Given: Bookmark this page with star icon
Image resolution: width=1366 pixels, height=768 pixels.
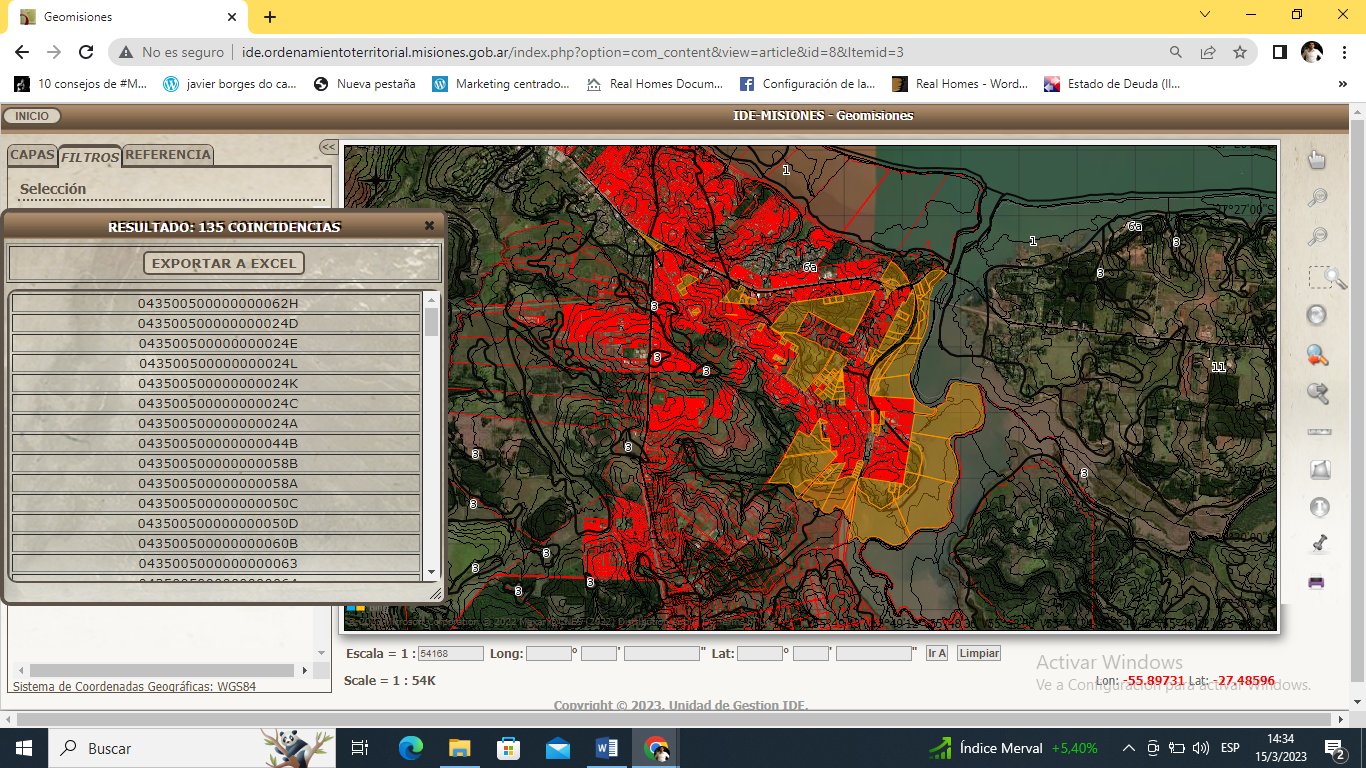Looking at the screenshot, I should tap(1240, 52).
